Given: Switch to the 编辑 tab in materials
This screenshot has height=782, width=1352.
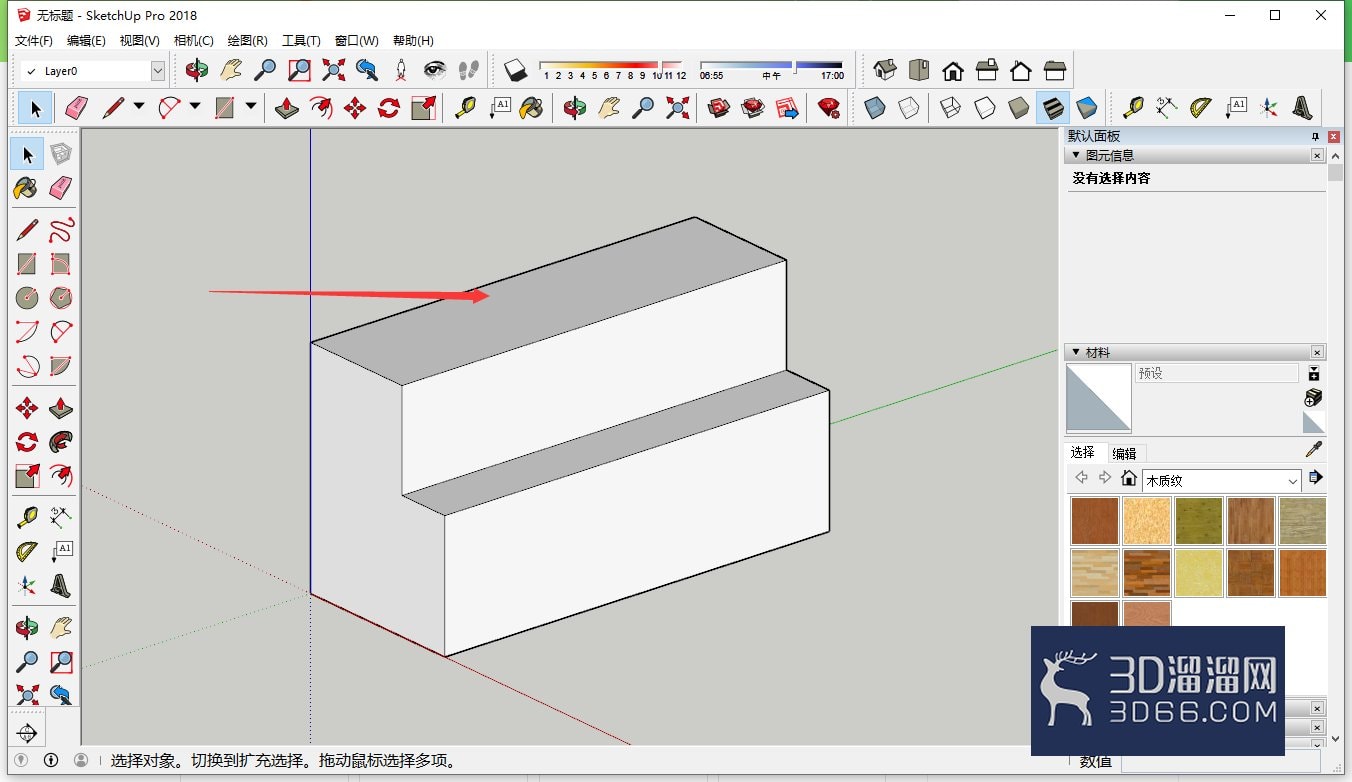Looking at the screenshot, I should [x=1124, y=453].
